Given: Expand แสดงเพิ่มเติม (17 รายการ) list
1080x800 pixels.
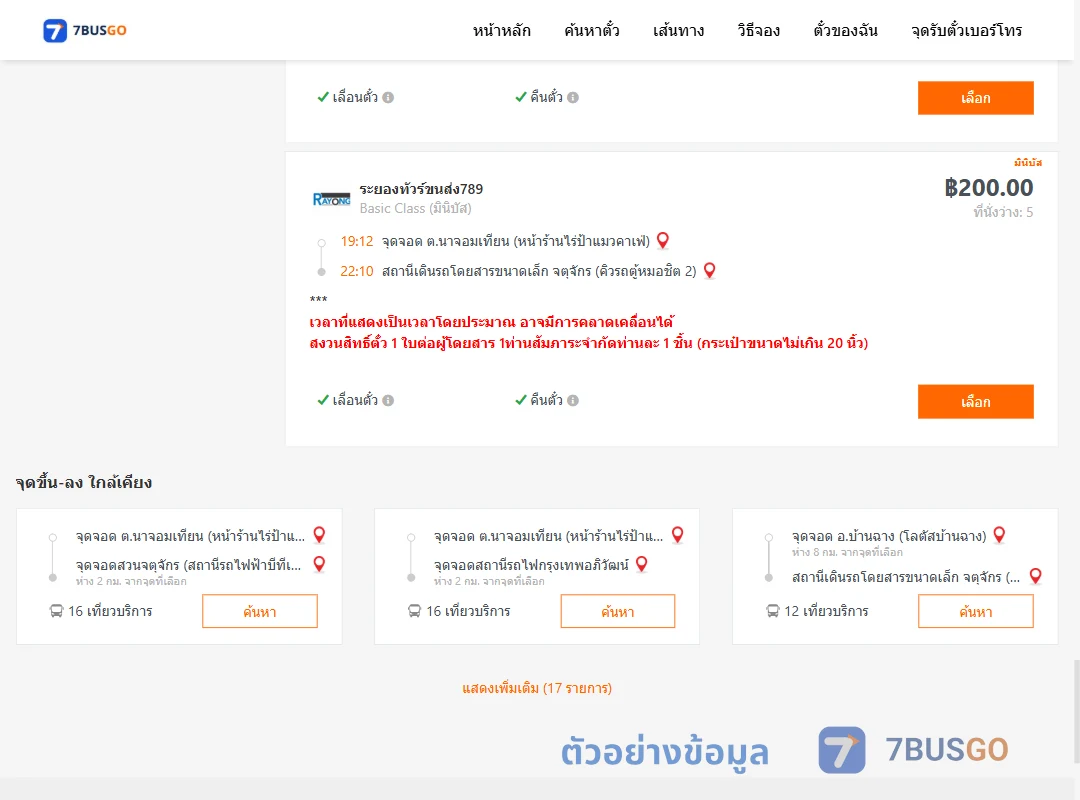Looking at the screenshot, I should coord(537,688).
